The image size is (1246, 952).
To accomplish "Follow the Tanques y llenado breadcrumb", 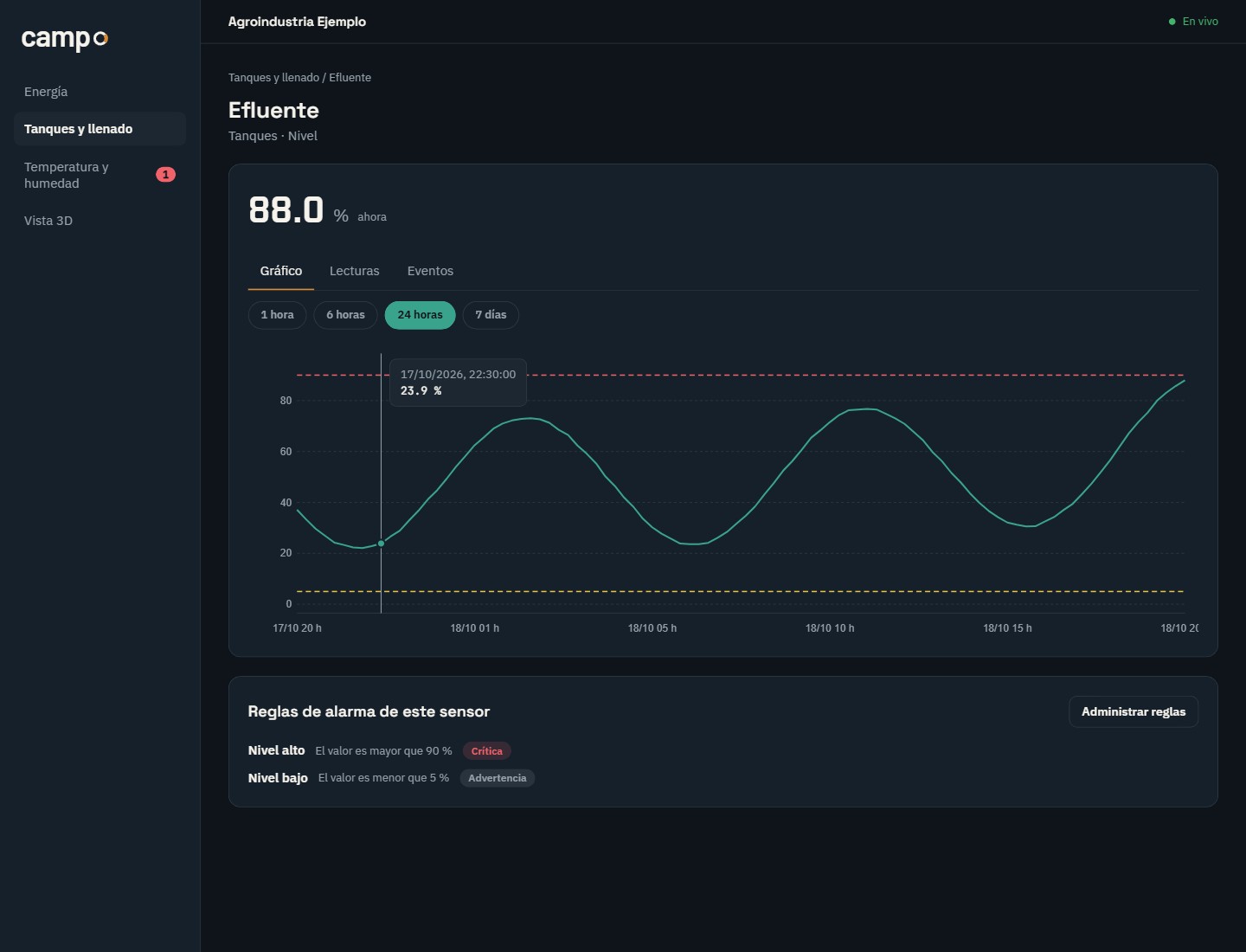I will (x=273, y=77).
